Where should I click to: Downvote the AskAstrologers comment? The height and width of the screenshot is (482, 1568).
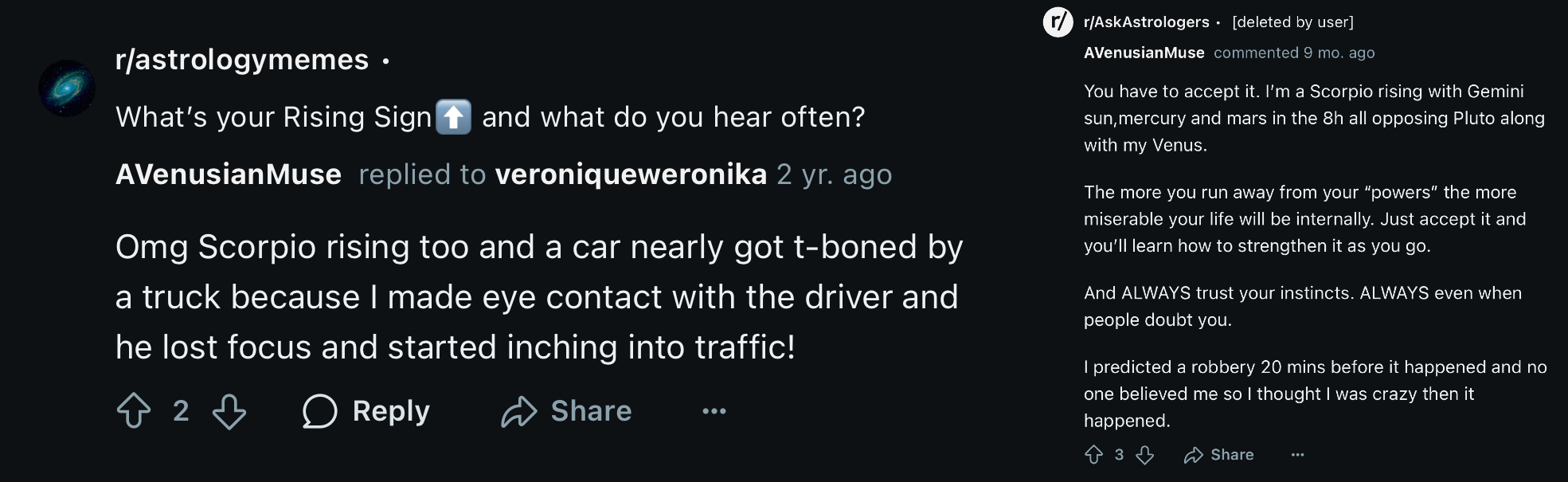1145,455
